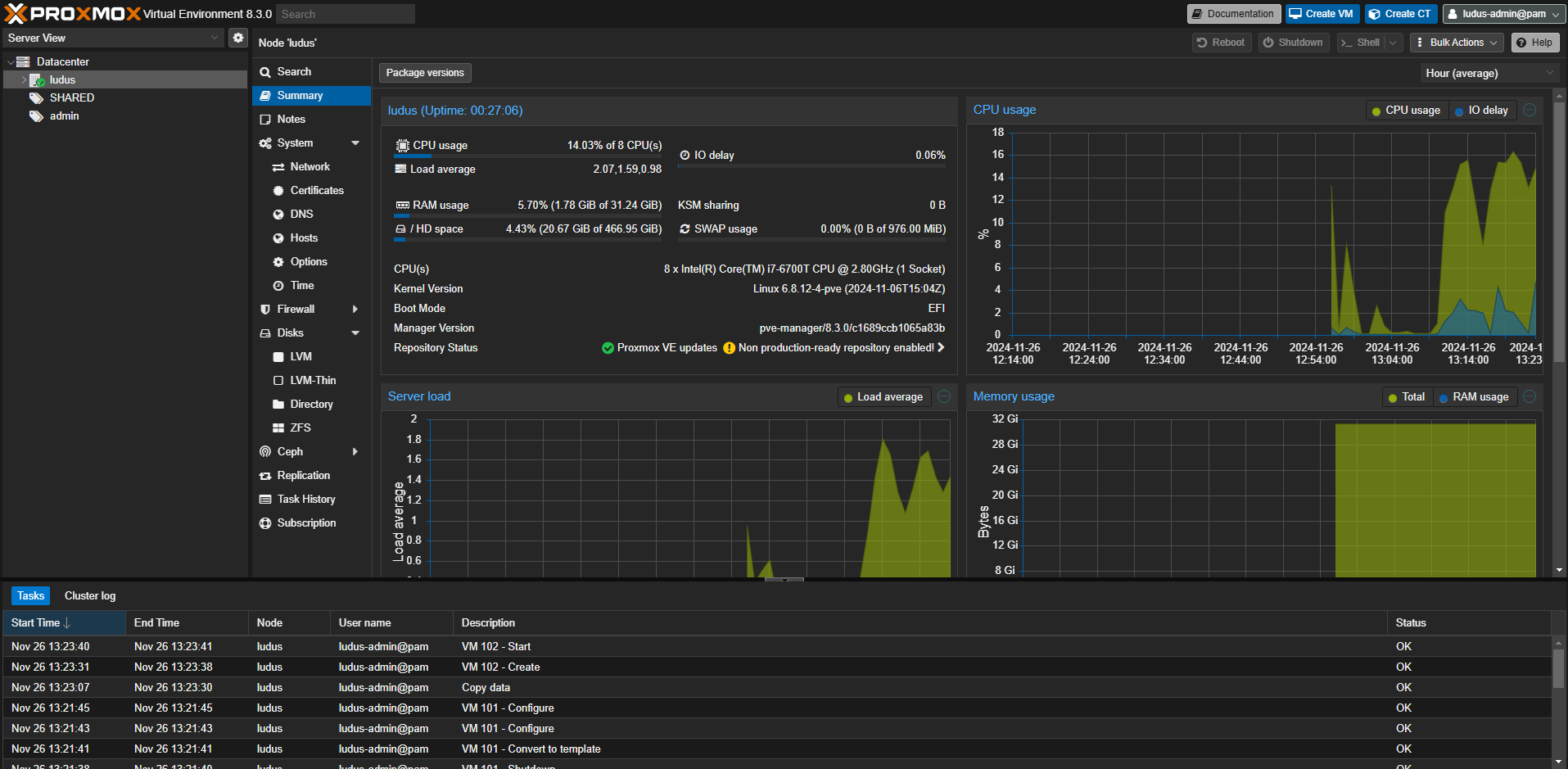Open the non production-ready repository warning arrow
The height and width of the screenshot is (769, 1568).
tap(941, 348)
